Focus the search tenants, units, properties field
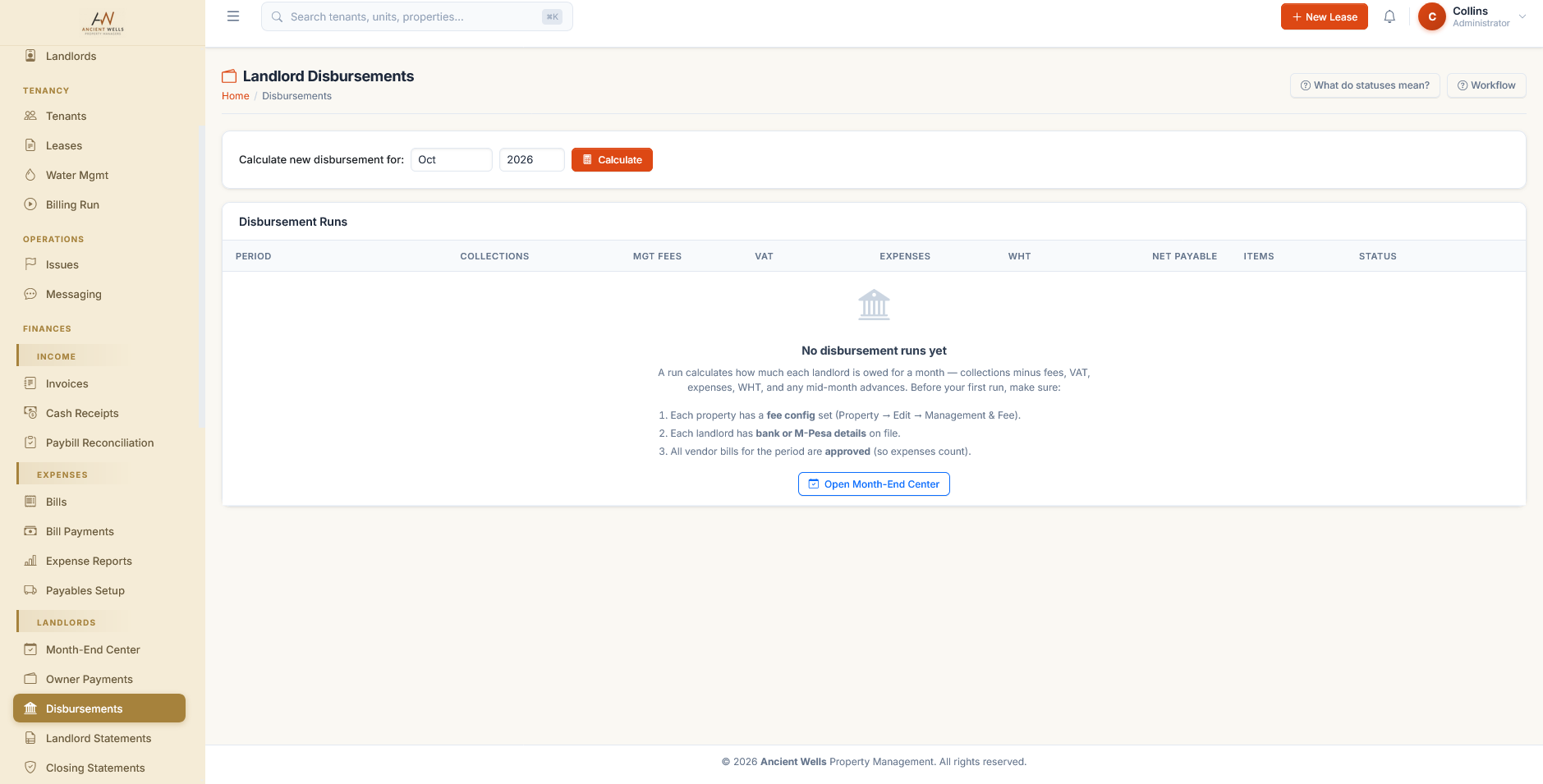This screenshot has width=1543, height=784. (x=417, y=16)
